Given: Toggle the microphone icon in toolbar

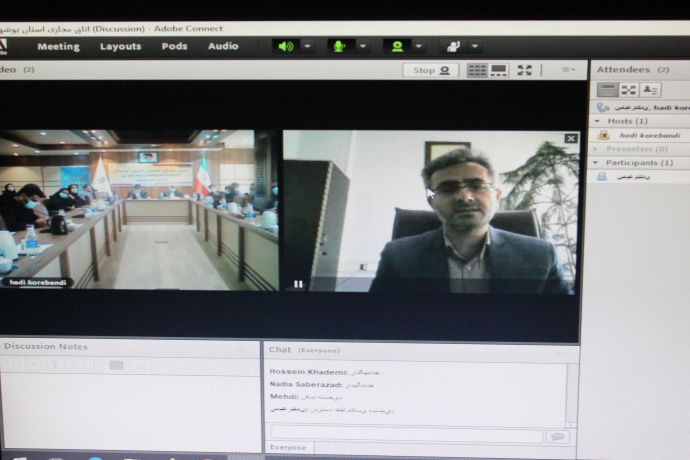Looking at the screenshot, I should pos(341,46).
